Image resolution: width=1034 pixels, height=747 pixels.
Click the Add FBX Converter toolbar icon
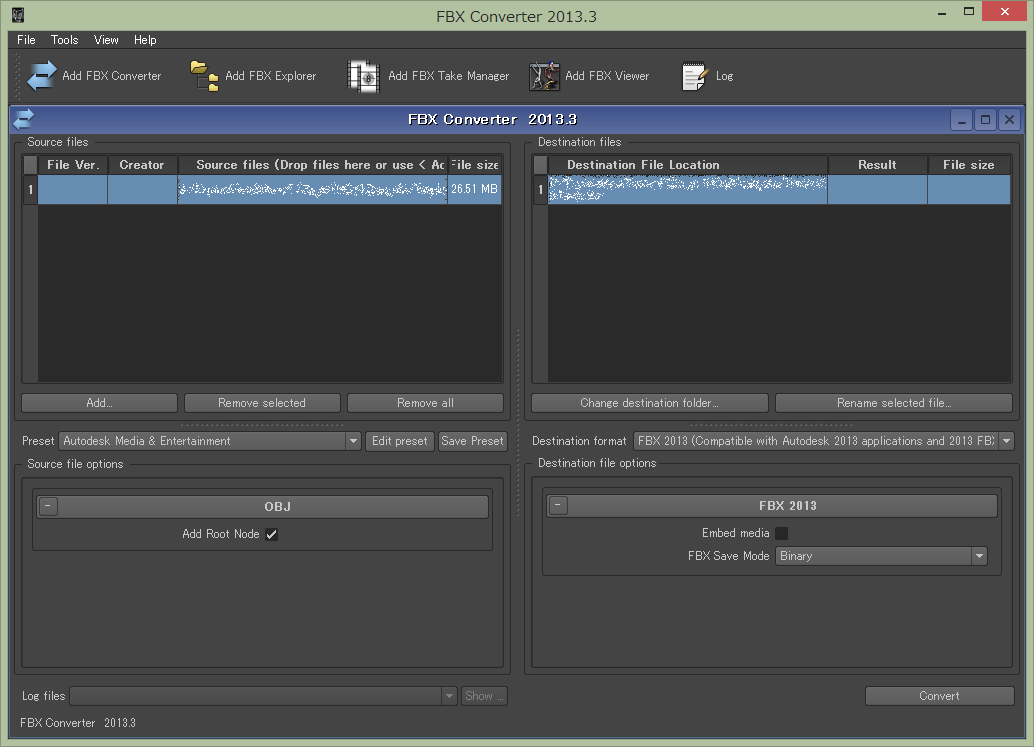click(x=42, y=76)
